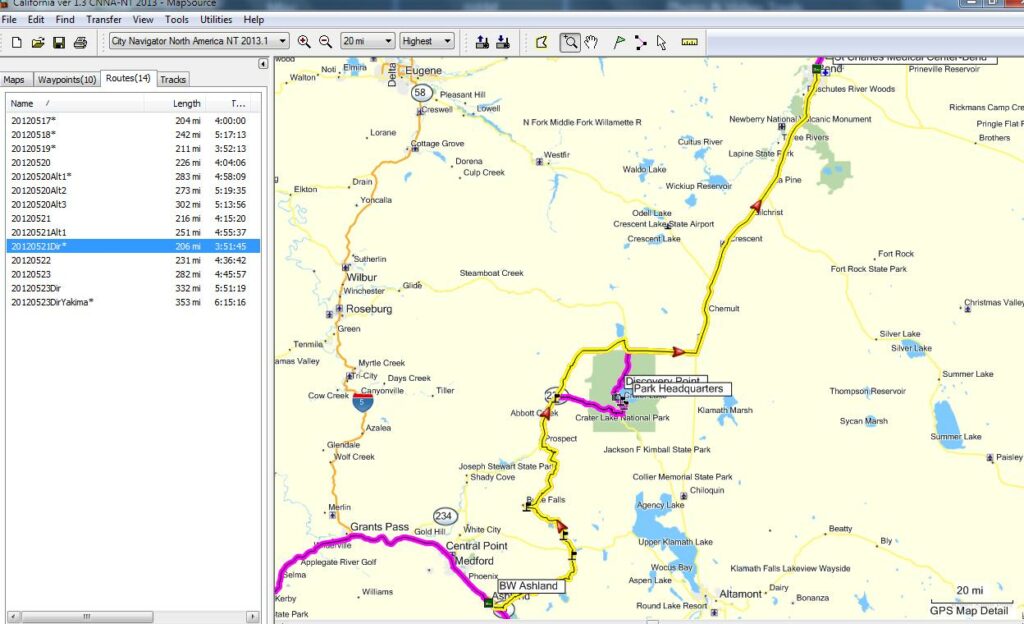Select the Route tool
Image resolution: width=1024 pixels, height=624 pixels.
tap(640, 42)
